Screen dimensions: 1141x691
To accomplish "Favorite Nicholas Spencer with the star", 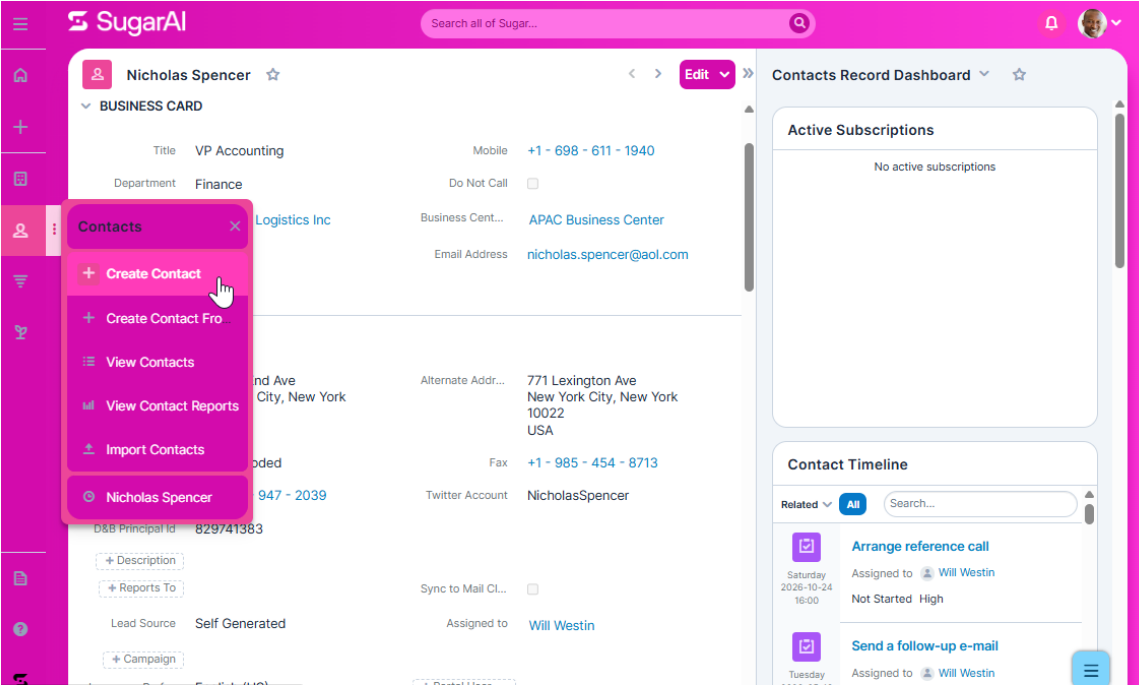I will click(x=273, y=74).
